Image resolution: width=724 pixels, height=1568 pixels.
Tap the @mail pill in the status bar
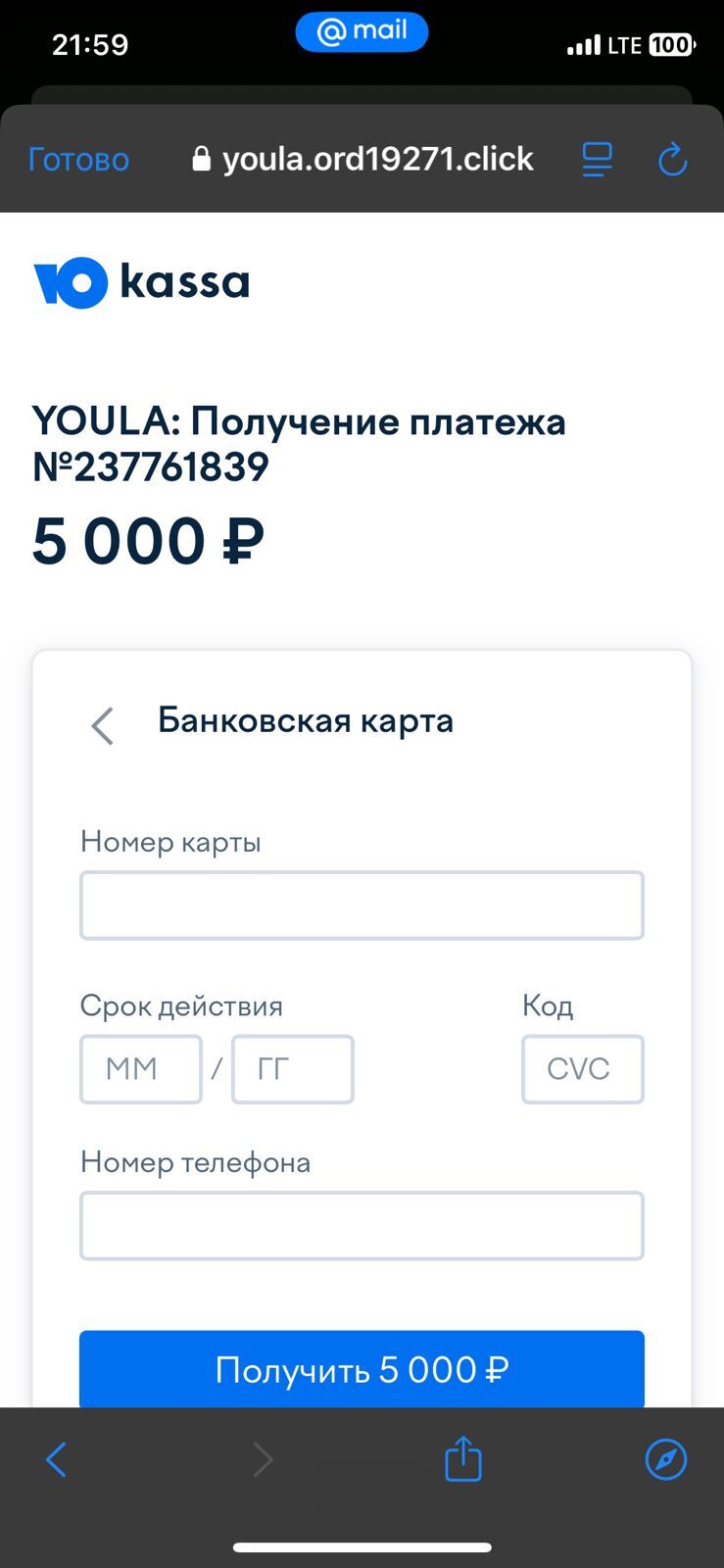(362, 31)
